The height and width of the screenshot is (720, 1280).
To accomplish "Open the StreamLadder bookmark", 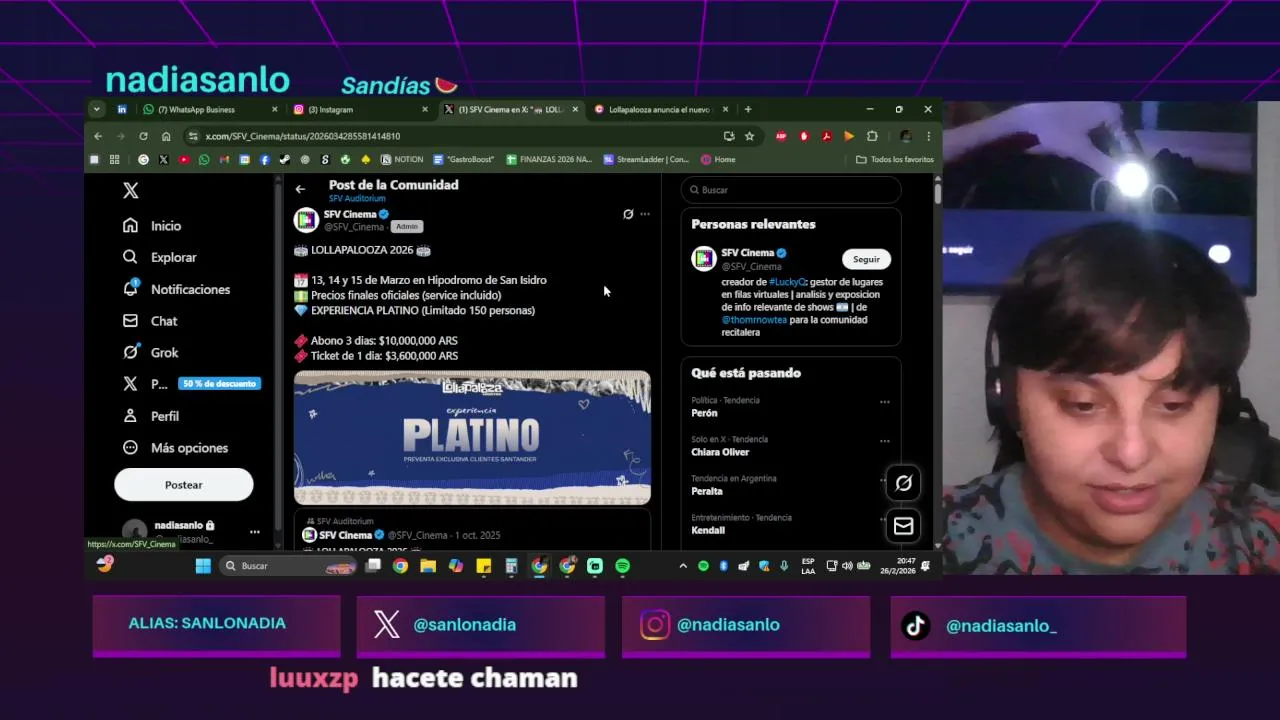I will tap(646, 159).
